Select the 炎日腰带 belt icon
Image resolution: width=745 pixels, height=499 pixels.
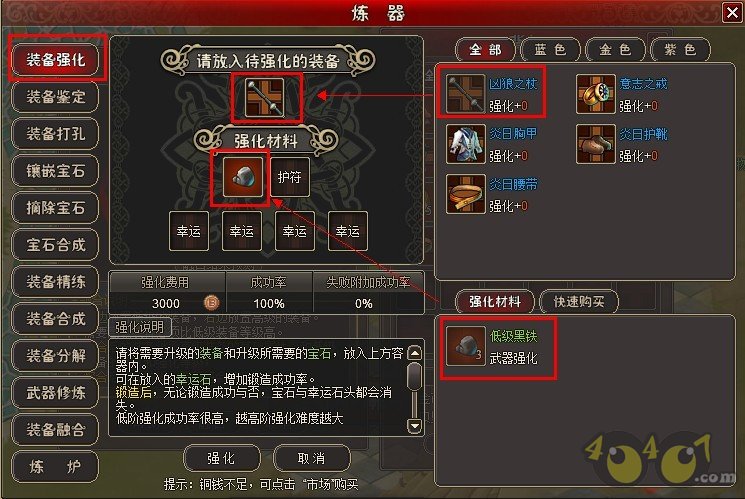[465, 194]
